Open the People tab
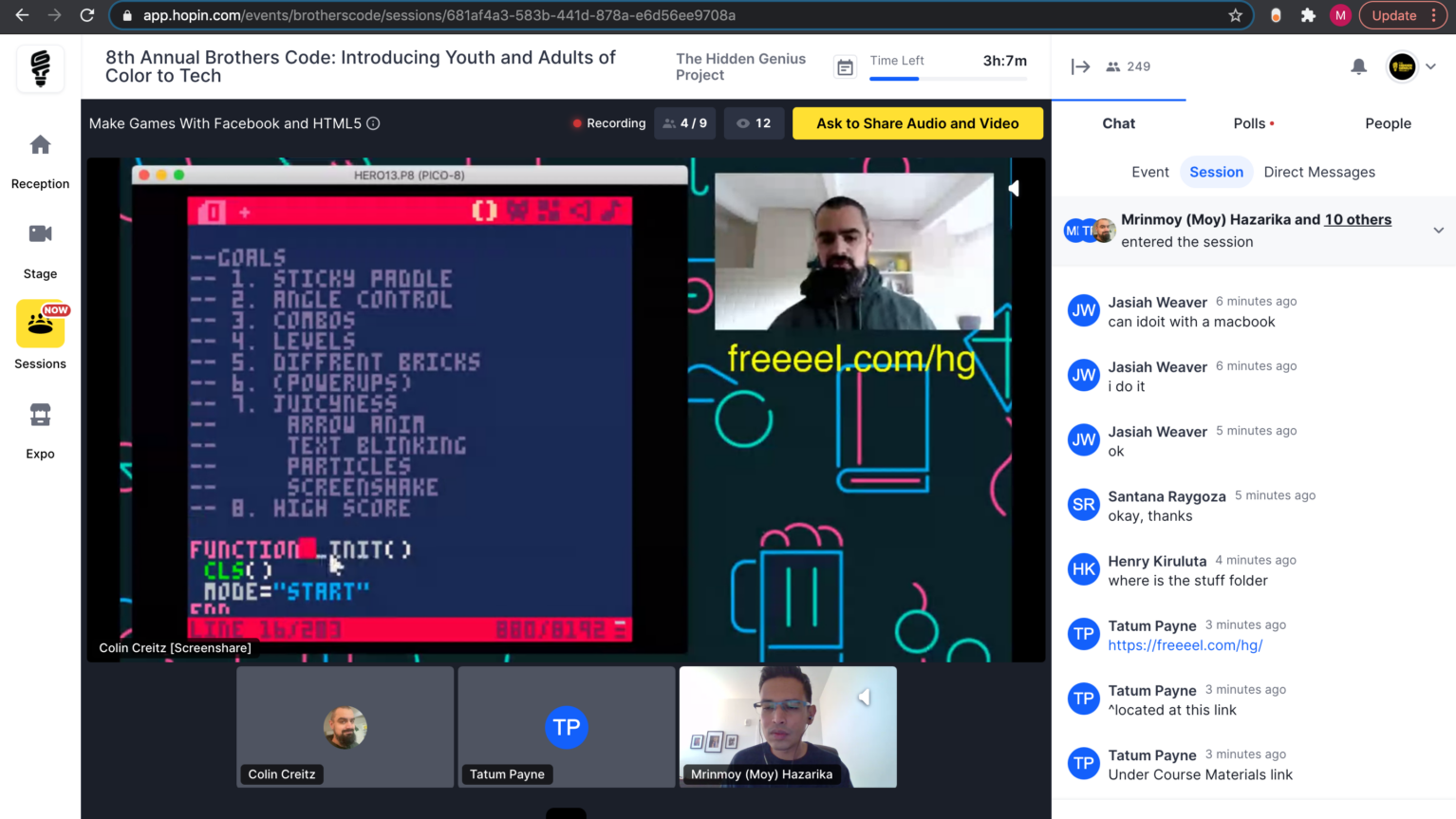1456x819 pixels. click(x=1388, y=123)
